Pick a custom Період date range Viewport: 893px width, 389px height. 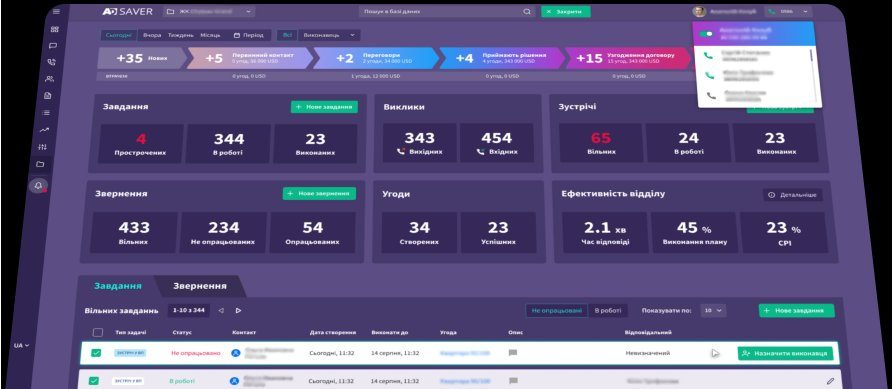(x=248, y=35)
